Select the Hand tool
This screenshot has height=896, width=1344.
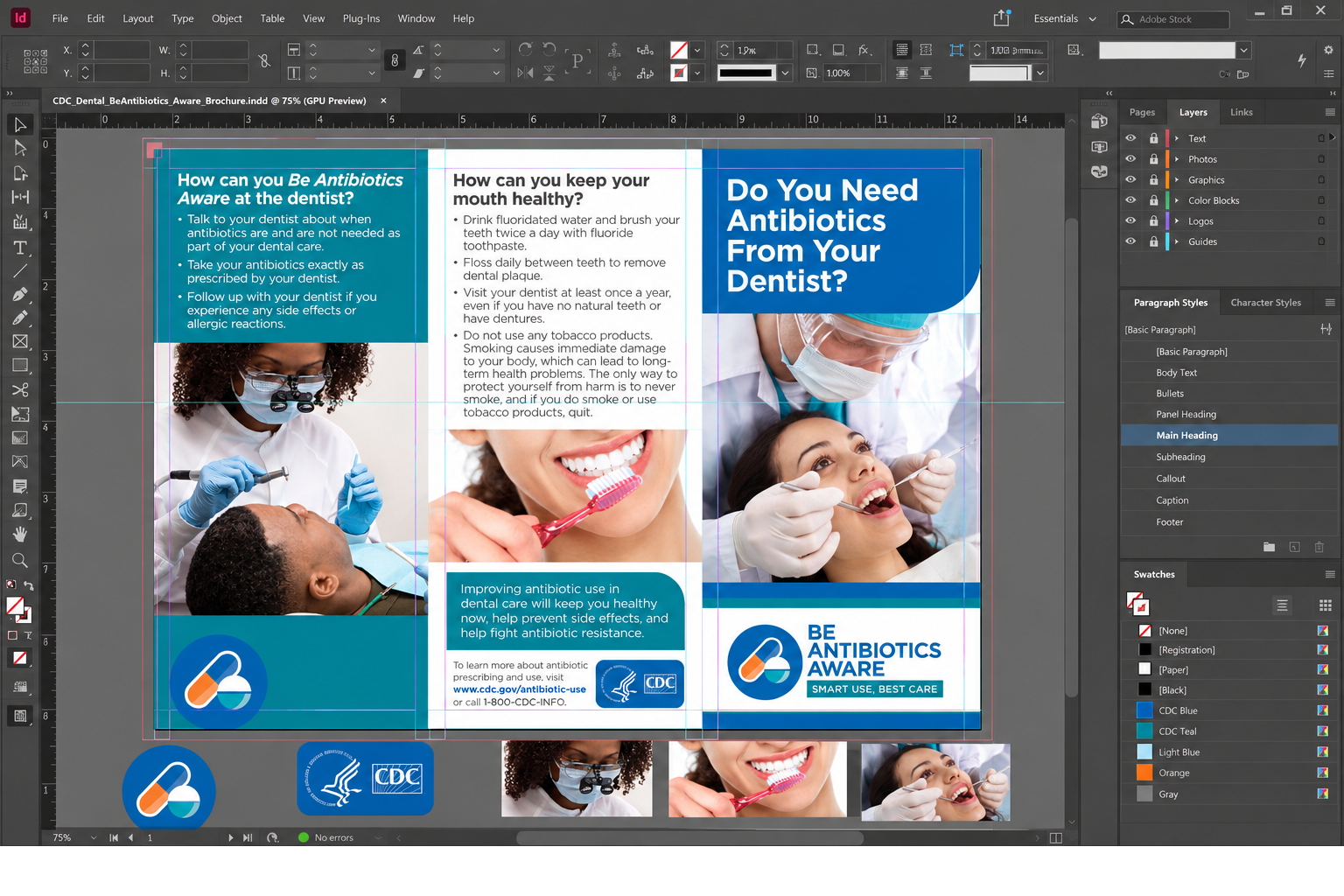20,535
